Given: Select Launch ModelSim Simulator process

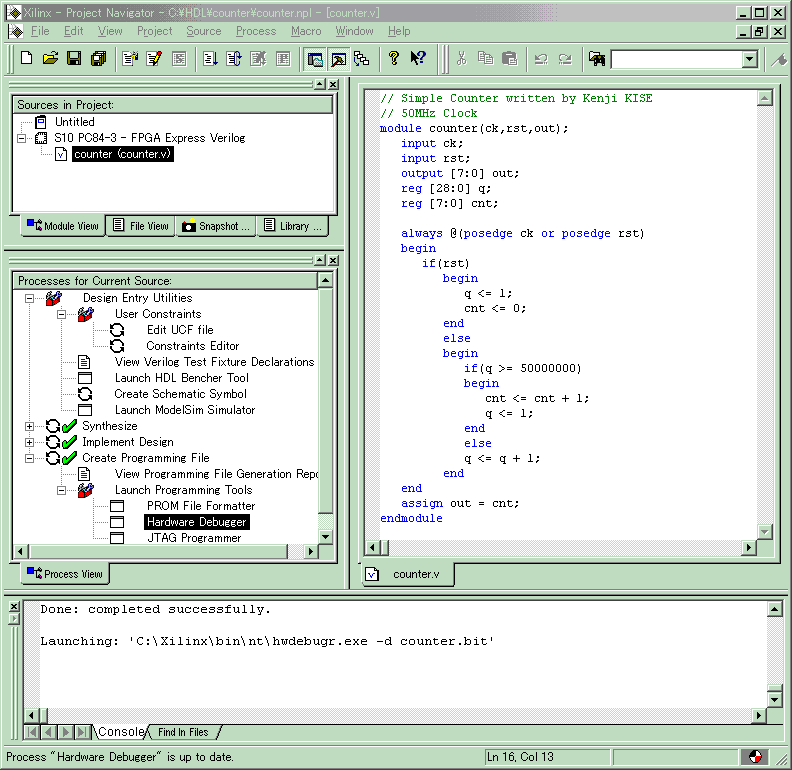Looking at the screenshot, I should pos(185,410).
